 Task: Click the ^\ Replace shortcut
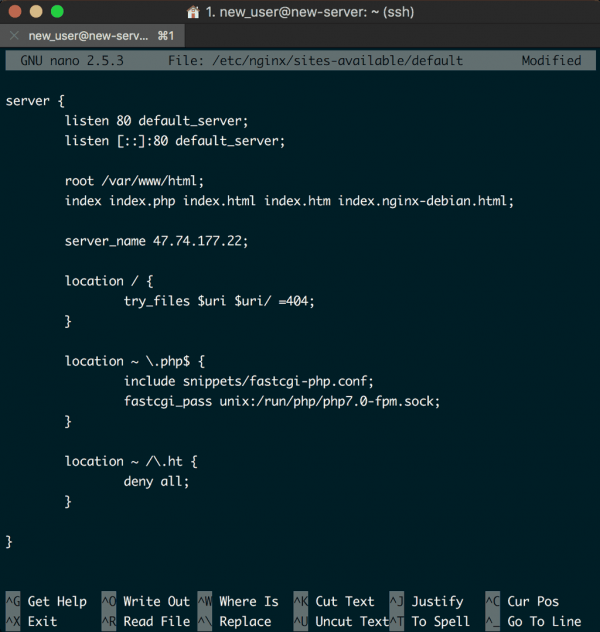234,622
